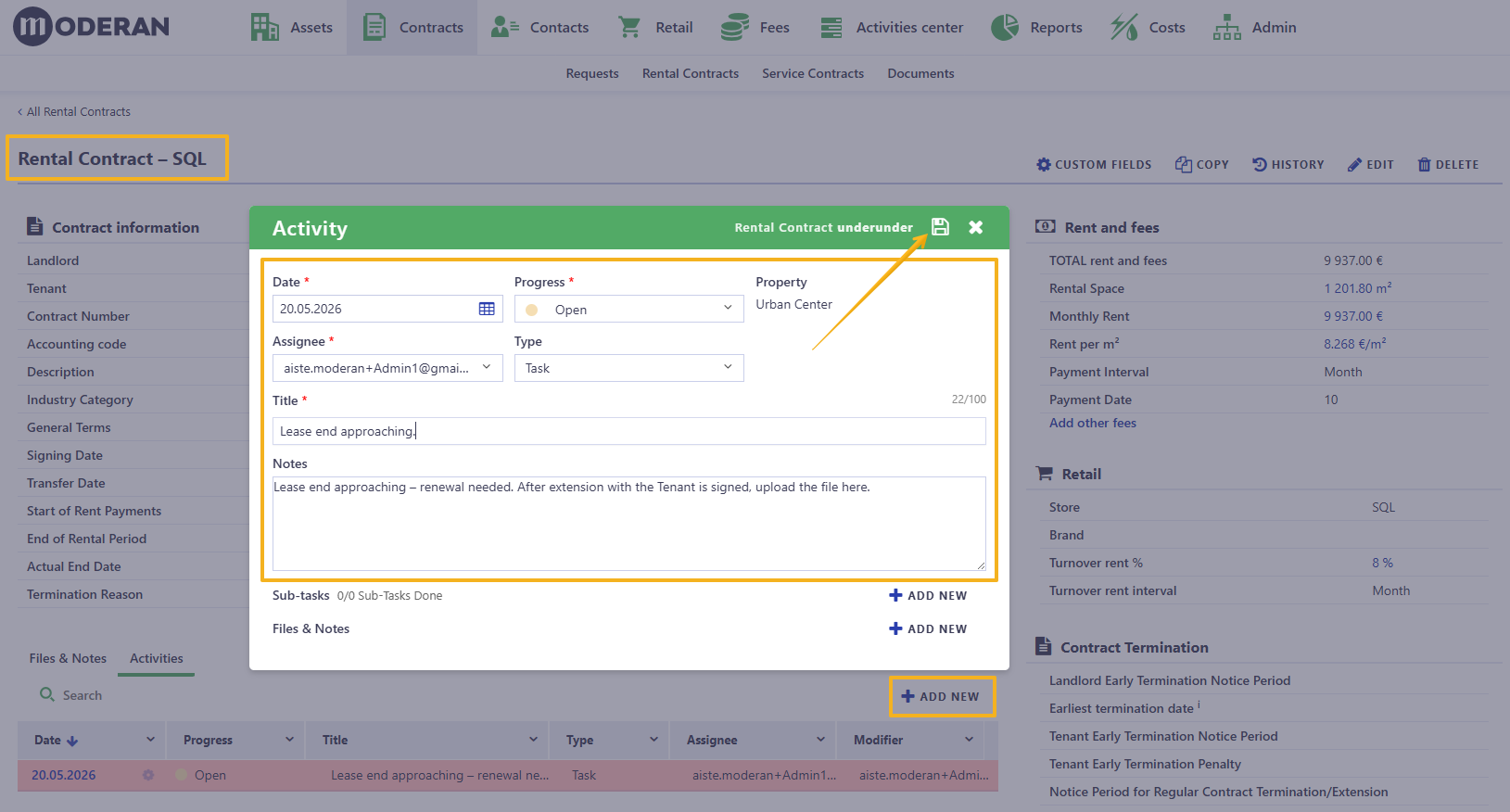This screenshot has width=1510, height=812.
Task: Click the Rent and fees money icon
Action: coord(1046,226)
